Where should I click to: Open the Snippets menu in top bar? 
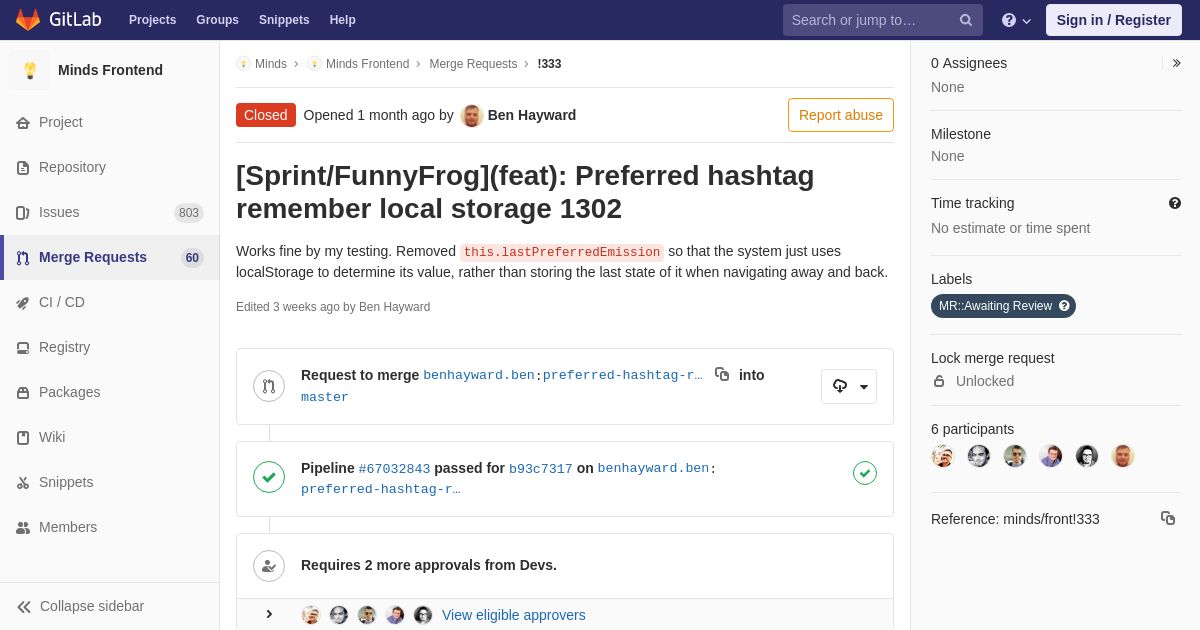(284, 20)
